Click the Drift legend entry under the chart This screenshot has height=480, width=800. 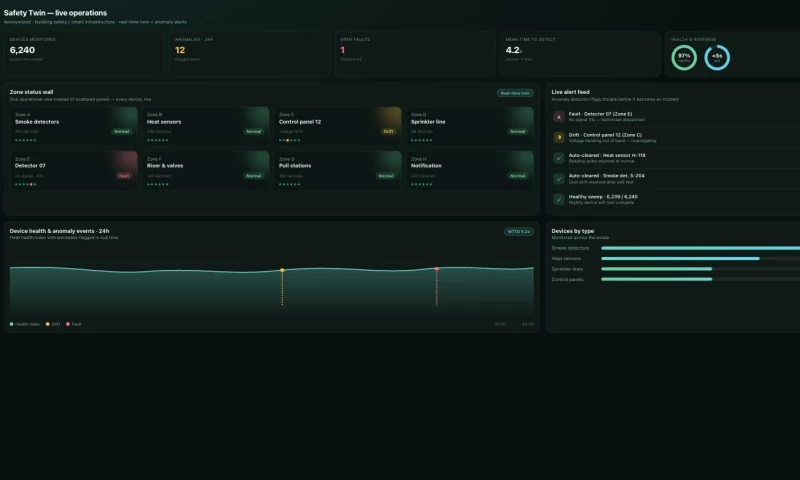point(53,324)
